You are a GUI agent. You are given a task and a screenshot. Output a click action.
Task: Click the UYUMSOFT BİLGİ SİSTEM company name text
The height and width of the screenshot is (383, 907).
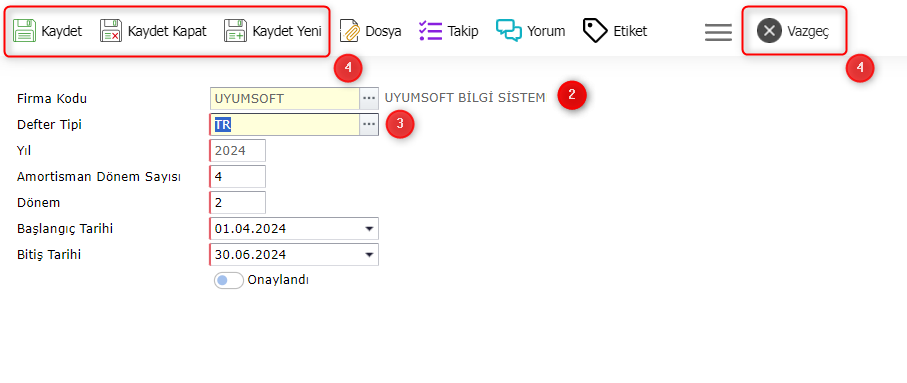pyautogui.click(x=465, y=98)
